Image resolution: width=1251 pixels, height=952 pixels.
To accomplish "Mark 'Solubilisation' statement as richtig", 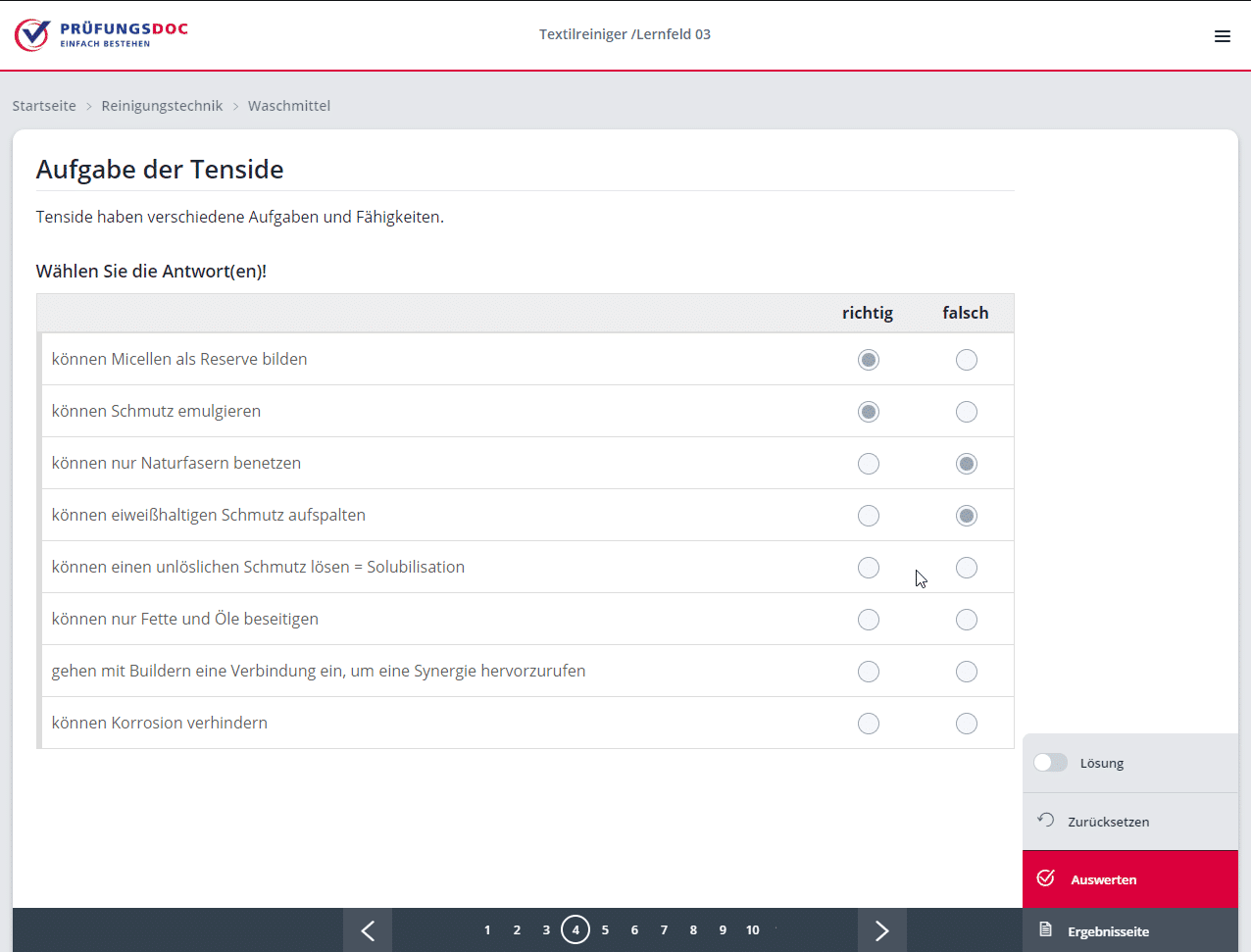I will pyautogui.click(x=869, y=568).
